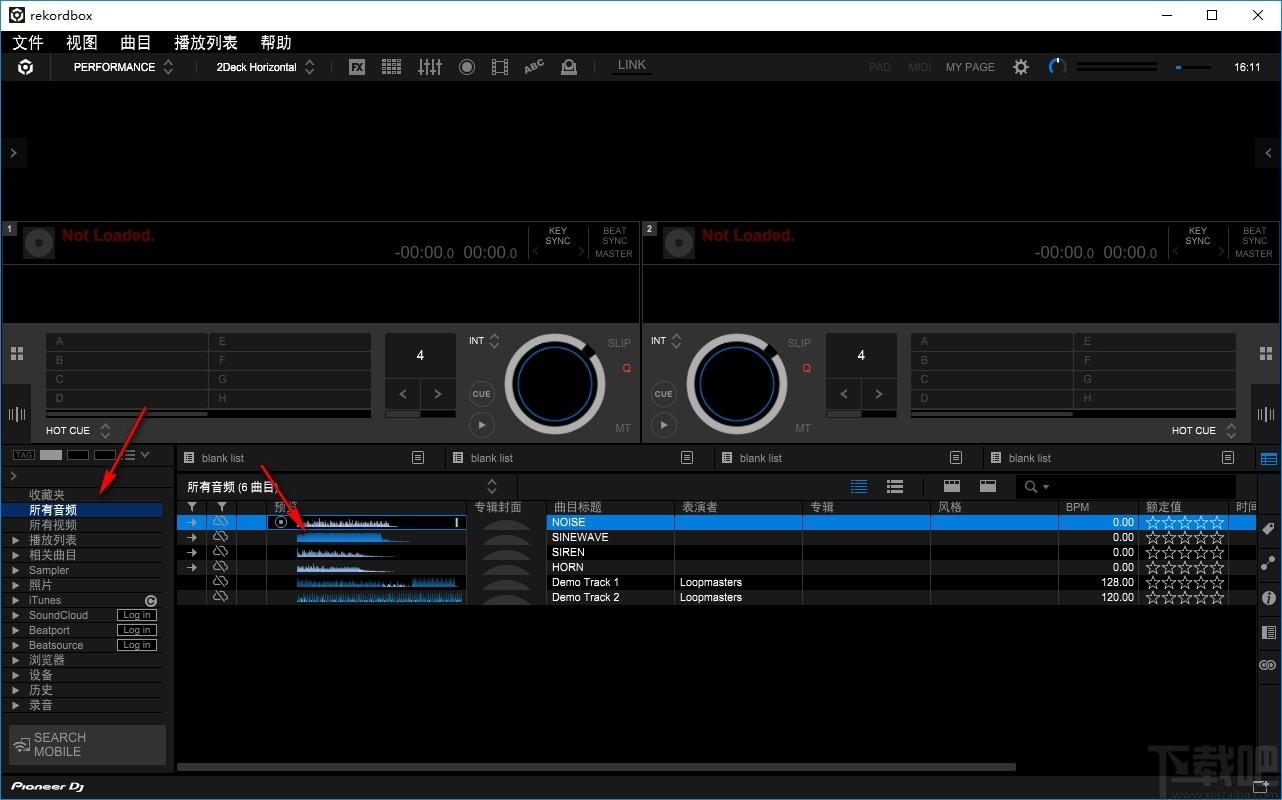Toggle quantize Q on deck 2
The width and height of the screenshot is (1282, 800).
pos(806,368)
